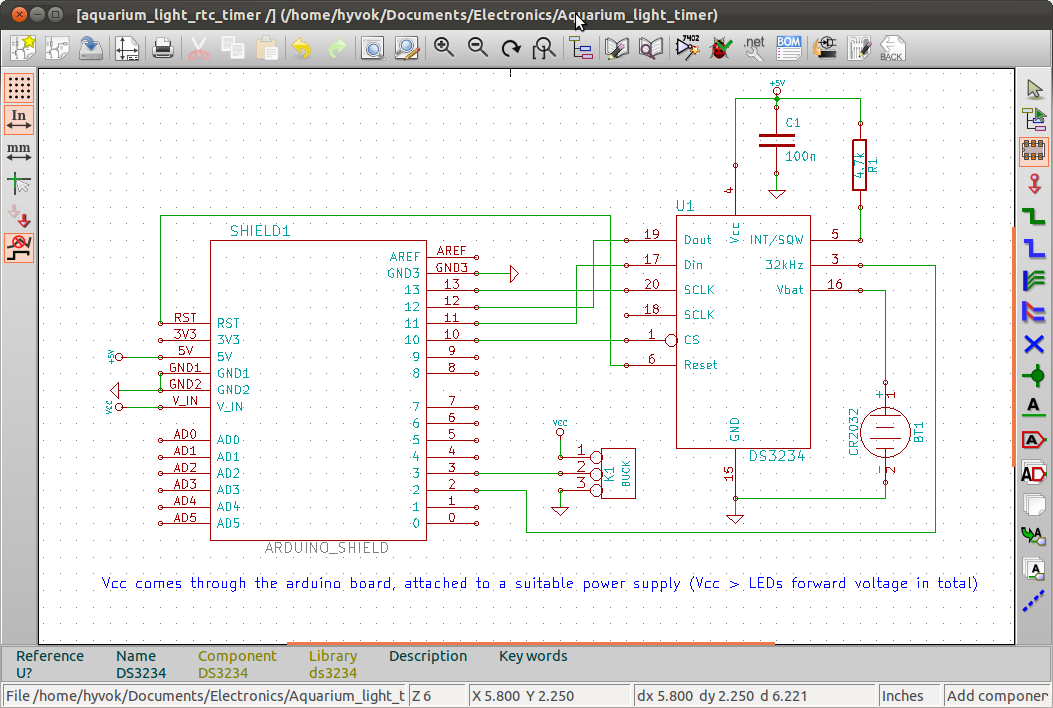The image size is (1053, 708).
Task: Zoom in on the schematic
Action: point(443,48)
